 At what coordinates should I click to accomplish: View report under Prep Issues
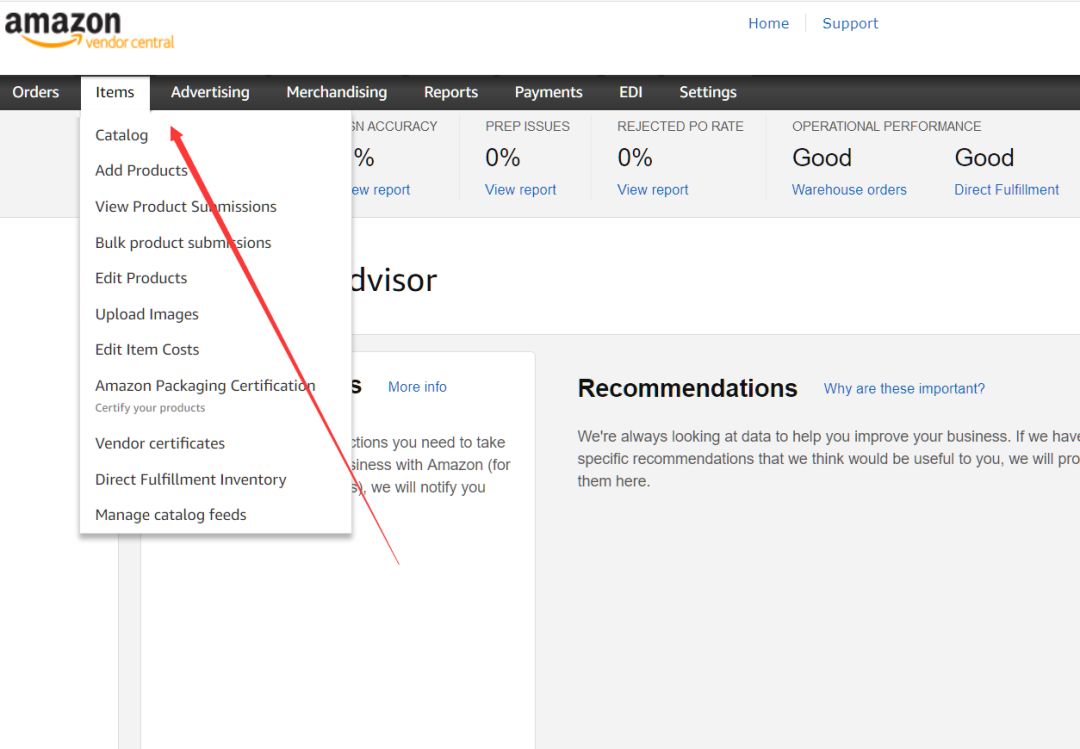pyautogui.click(x=521, y=189)
